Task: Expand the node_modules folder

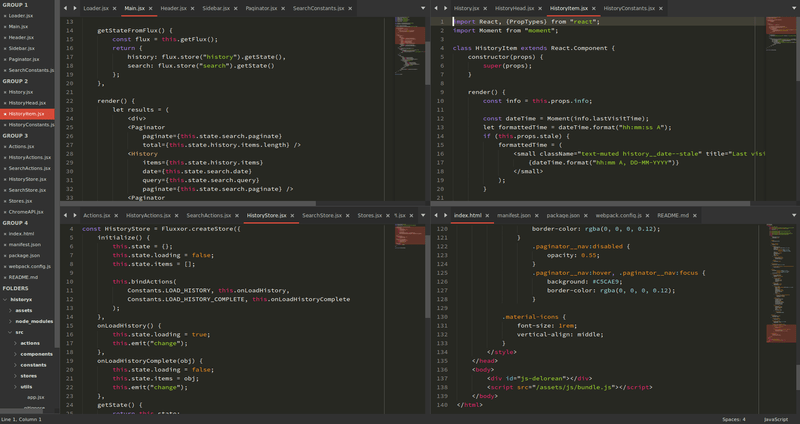Action: tap(11, 321)
